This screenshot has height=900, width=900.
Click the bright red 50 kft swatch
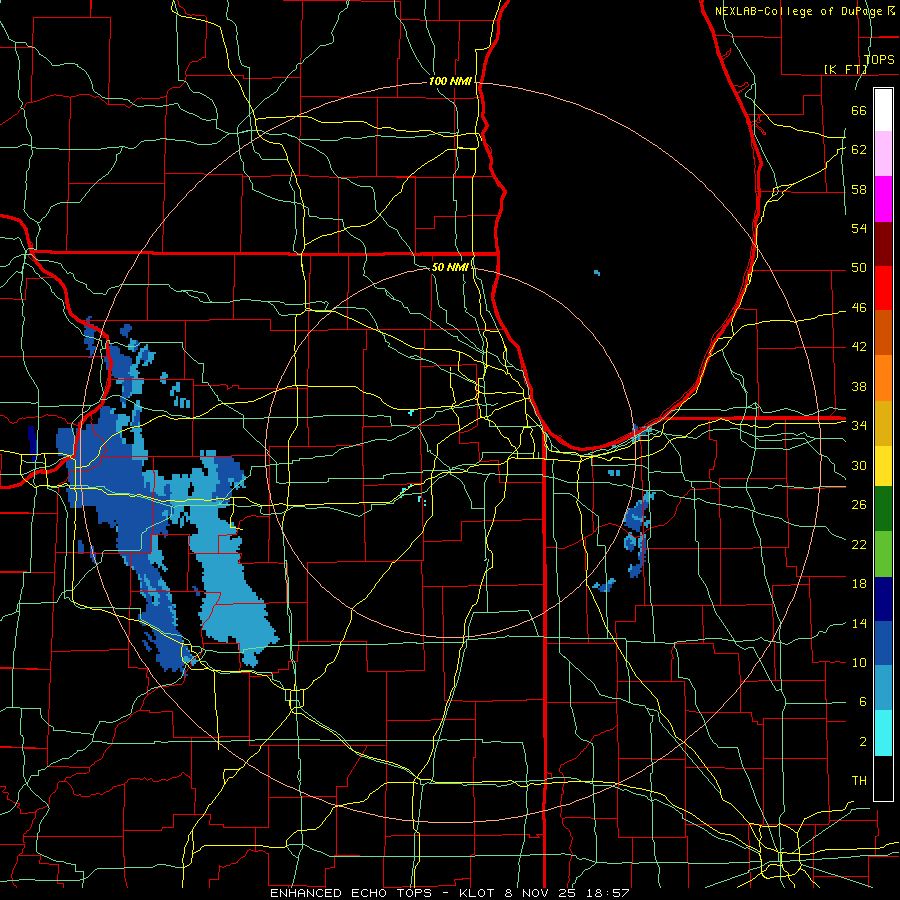tap(883, 288)
